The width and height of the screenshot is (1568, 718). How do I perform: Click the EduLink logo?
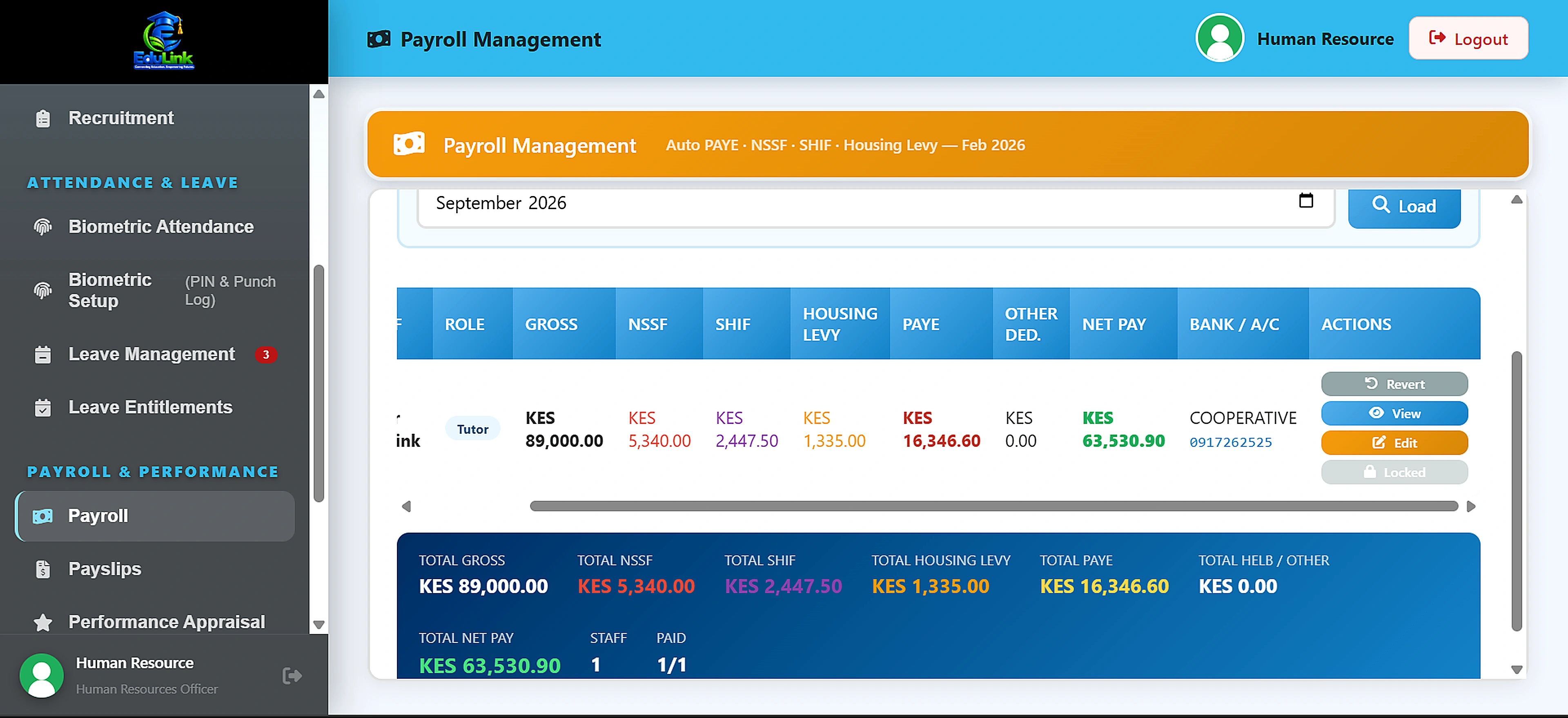pyautogui.click(x=164, y=41)
